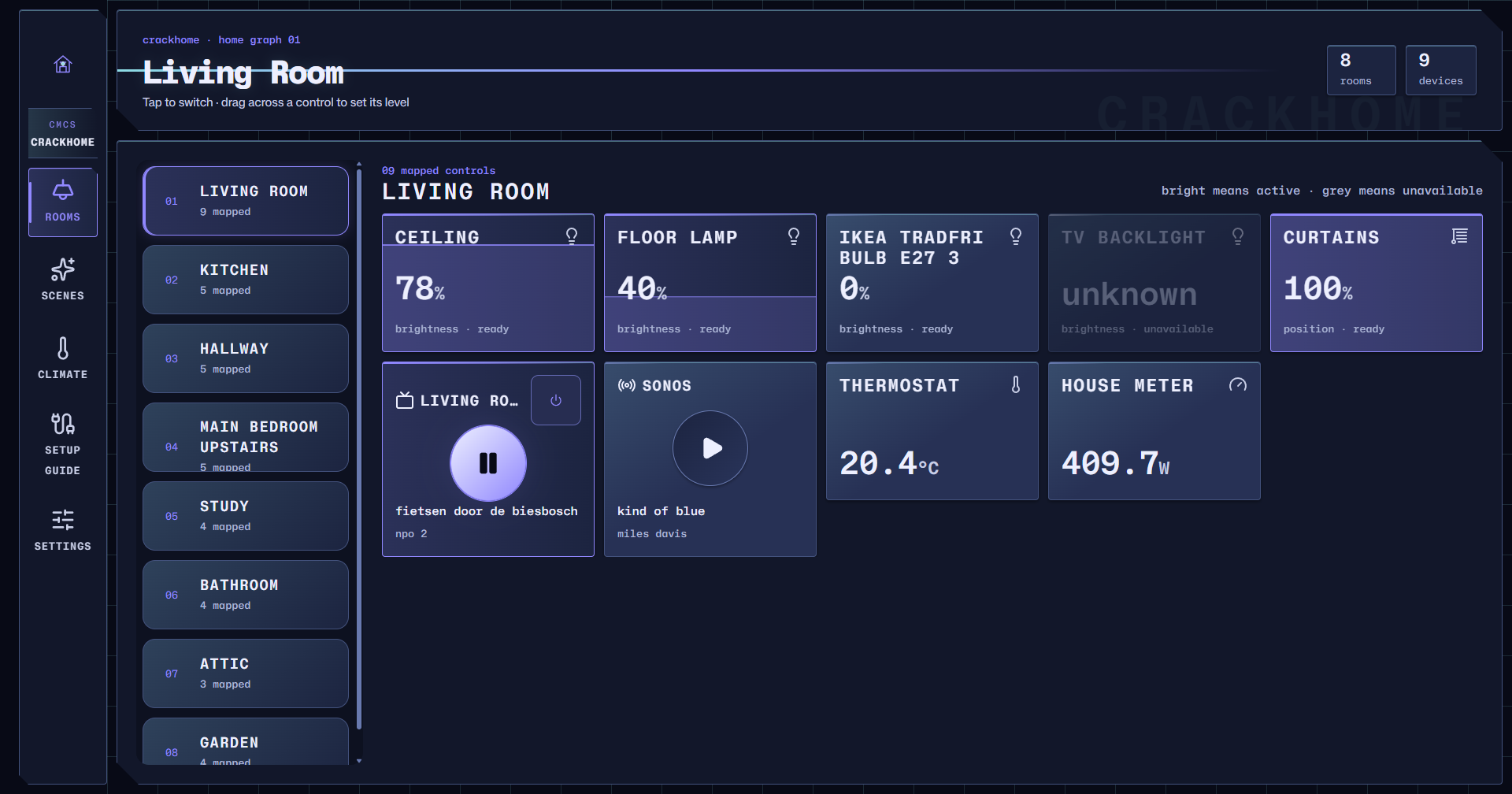Click the room list scroll-down arrow
This screenshot has height=794, width=1512.
(x=359, y=761)
